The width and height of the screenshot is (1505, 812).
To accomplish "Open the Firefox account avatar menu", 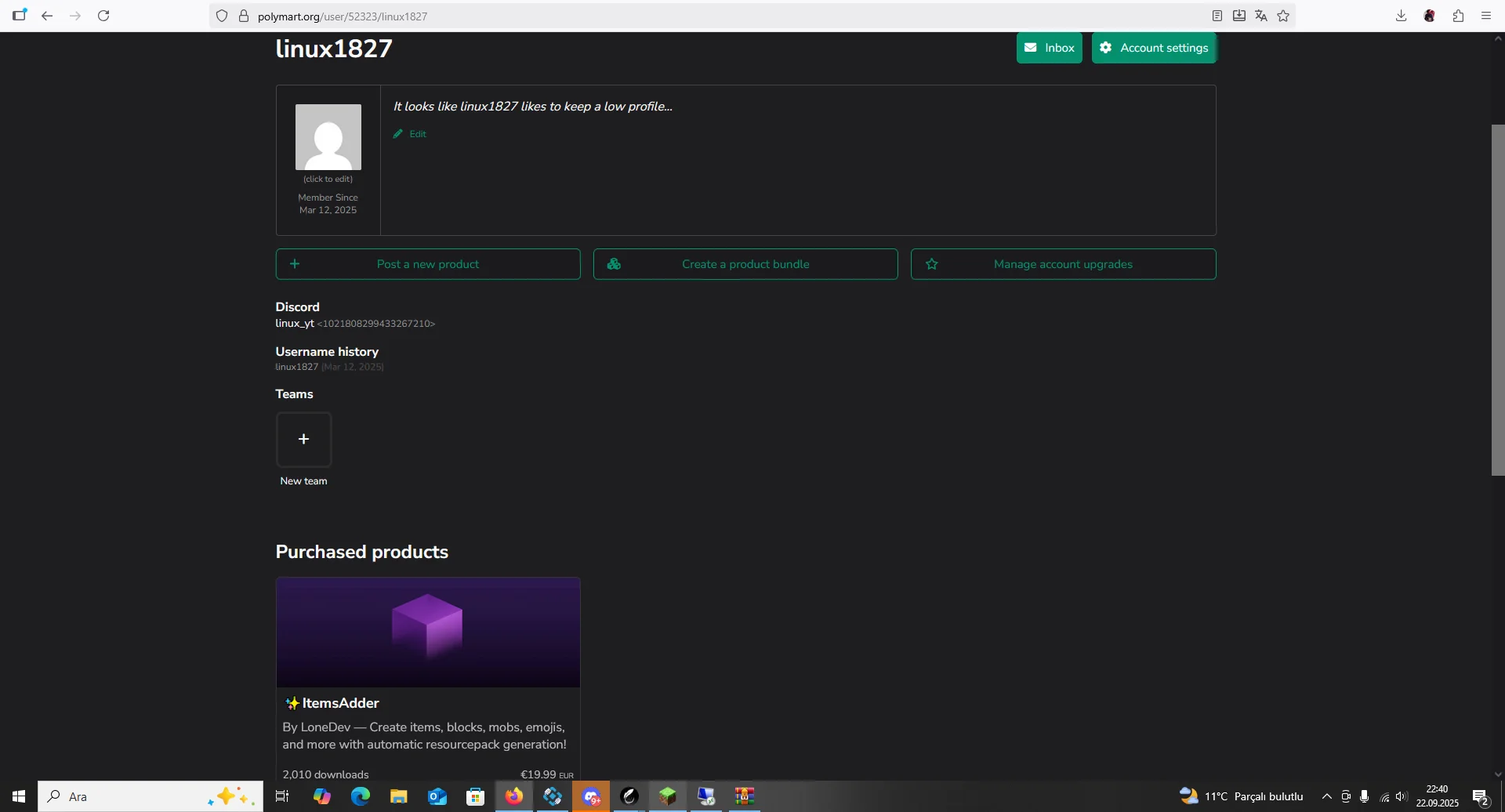I will [x=1430, y=16].
